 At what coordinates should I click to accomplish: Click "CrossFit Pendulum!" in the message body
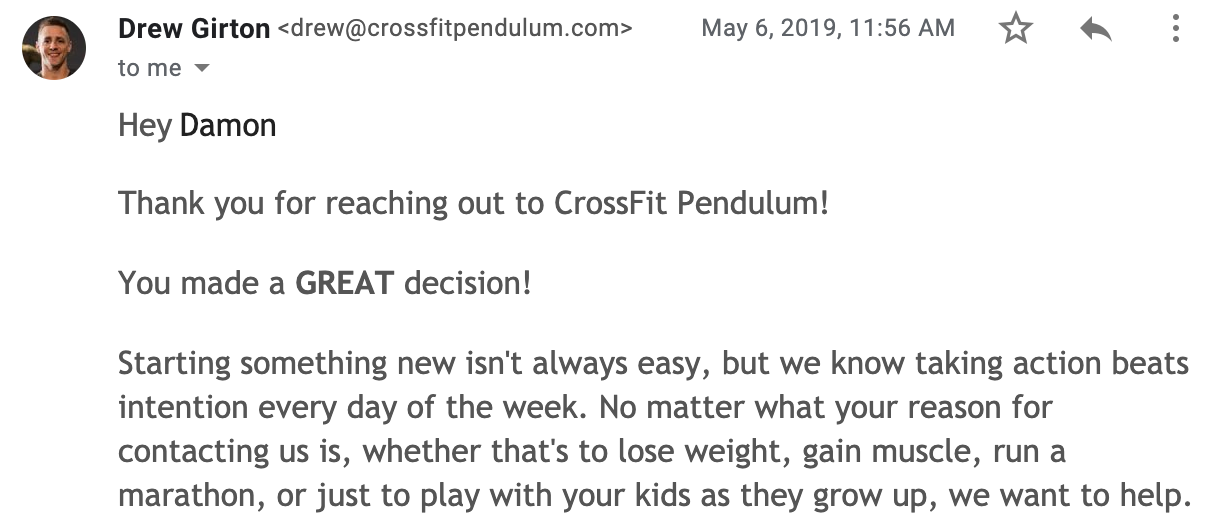[x=691, y=204]
